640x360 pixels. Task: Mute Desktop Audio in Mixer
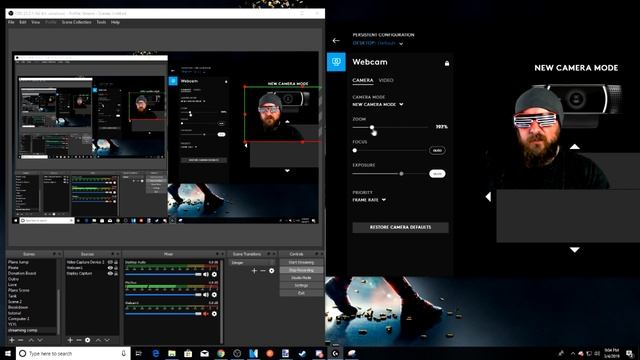coord(206,274)
